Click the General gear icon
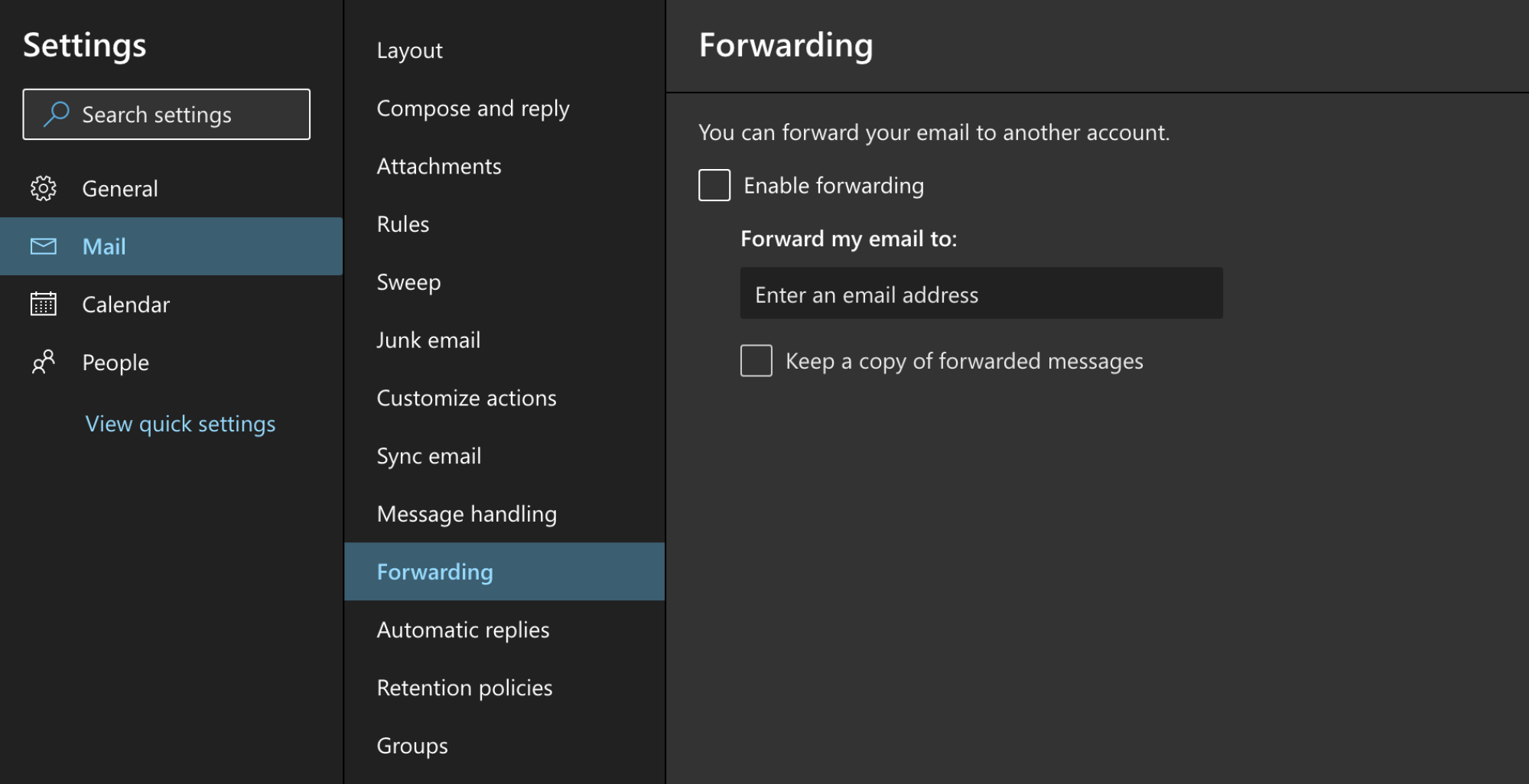 click(44, 188)
